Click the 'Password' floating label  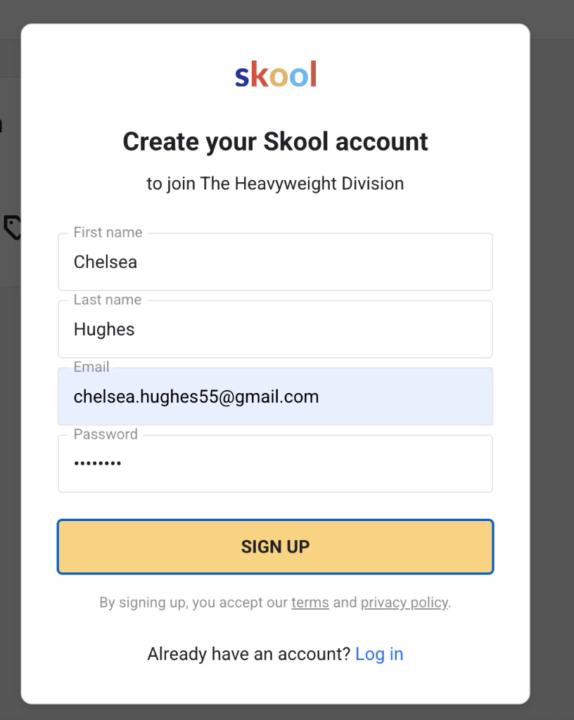106,434
